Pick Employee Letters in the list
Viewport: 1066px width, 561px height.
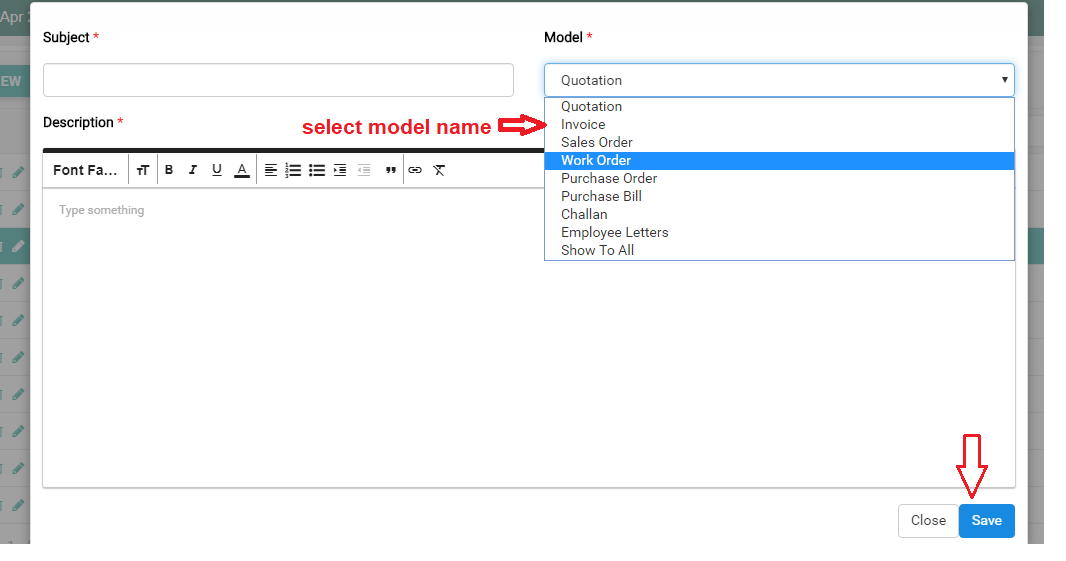[x=614, y=232]
